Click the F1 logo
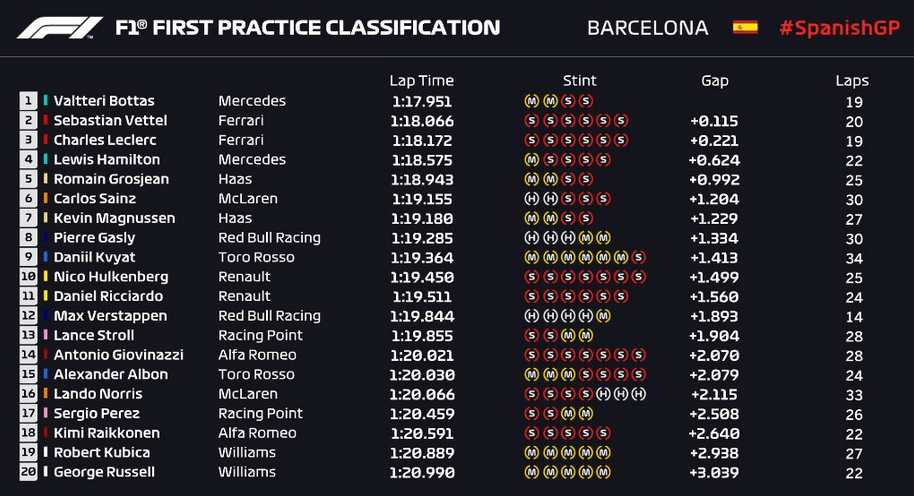914x496 pixels. click(60, 28)
